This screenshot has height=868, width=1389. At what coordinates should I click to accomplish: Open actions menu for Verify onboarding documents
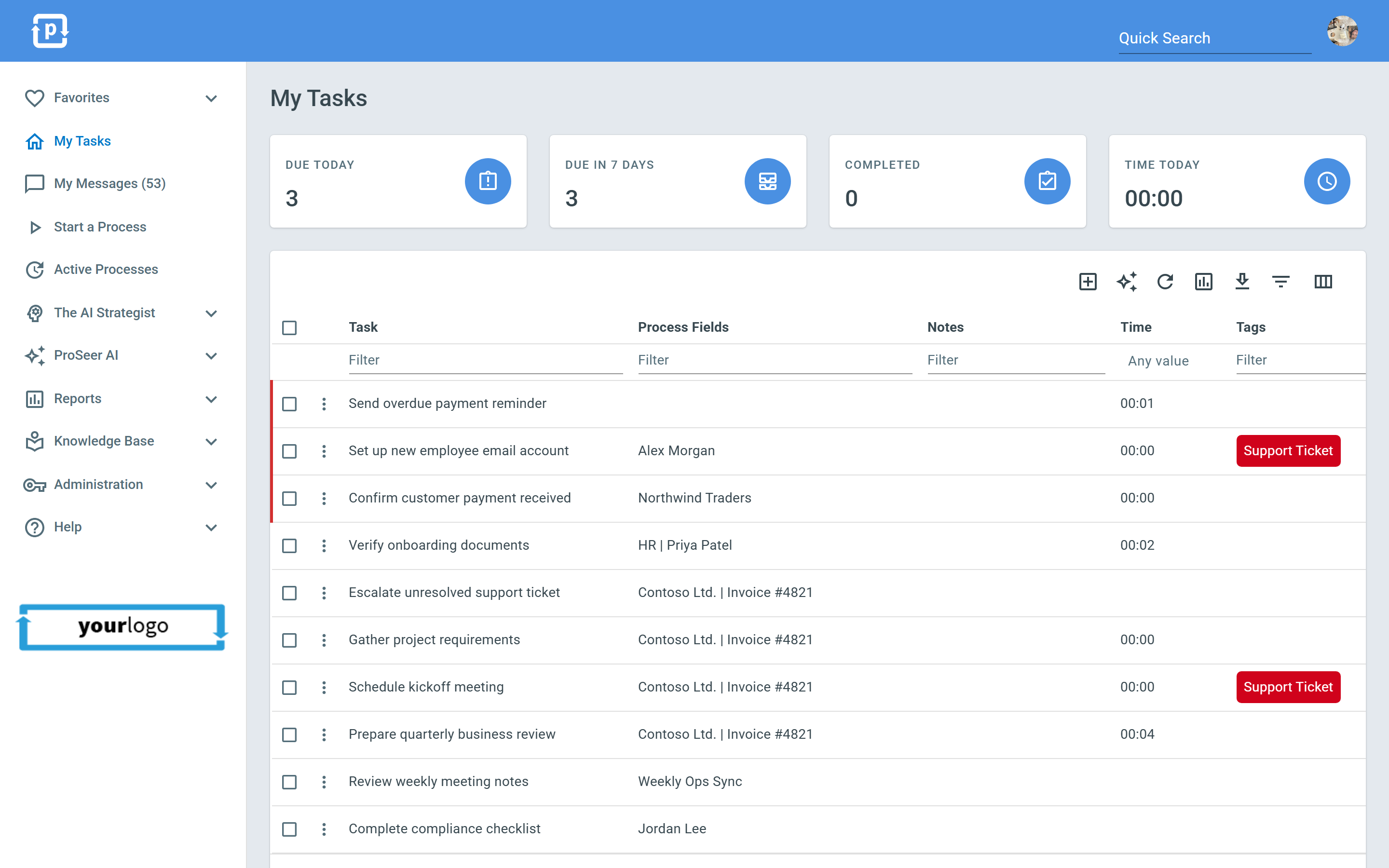pyautogui.click(x=324, y=545)
